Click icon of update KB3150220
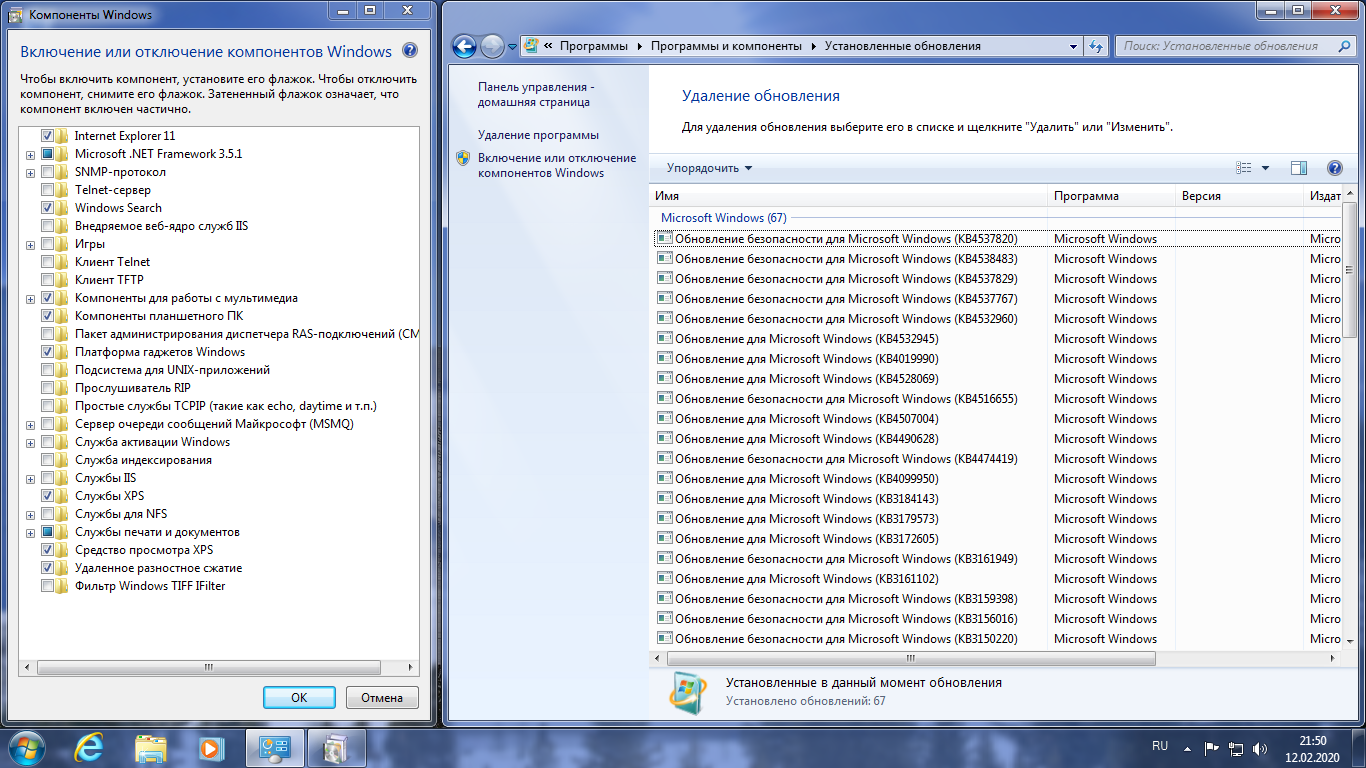The height and width of the screenshot is (768, 1366). point(665,638)
